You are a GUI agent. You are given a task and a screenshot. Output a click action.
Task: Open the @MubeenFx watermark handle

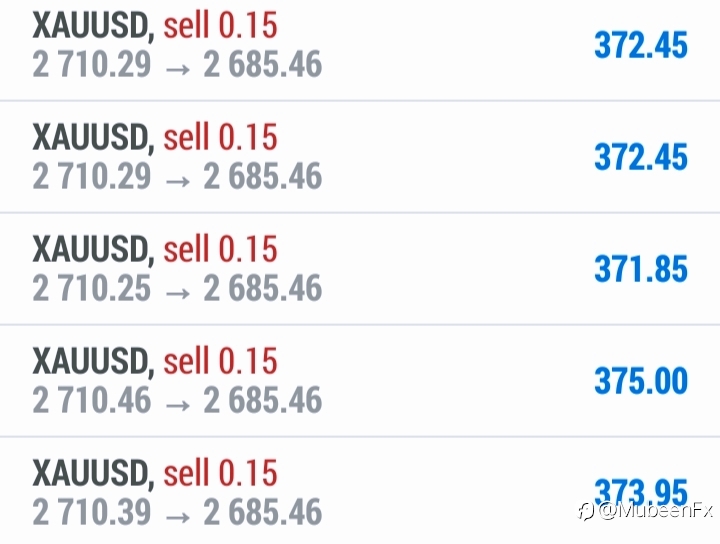coord(656,510)
